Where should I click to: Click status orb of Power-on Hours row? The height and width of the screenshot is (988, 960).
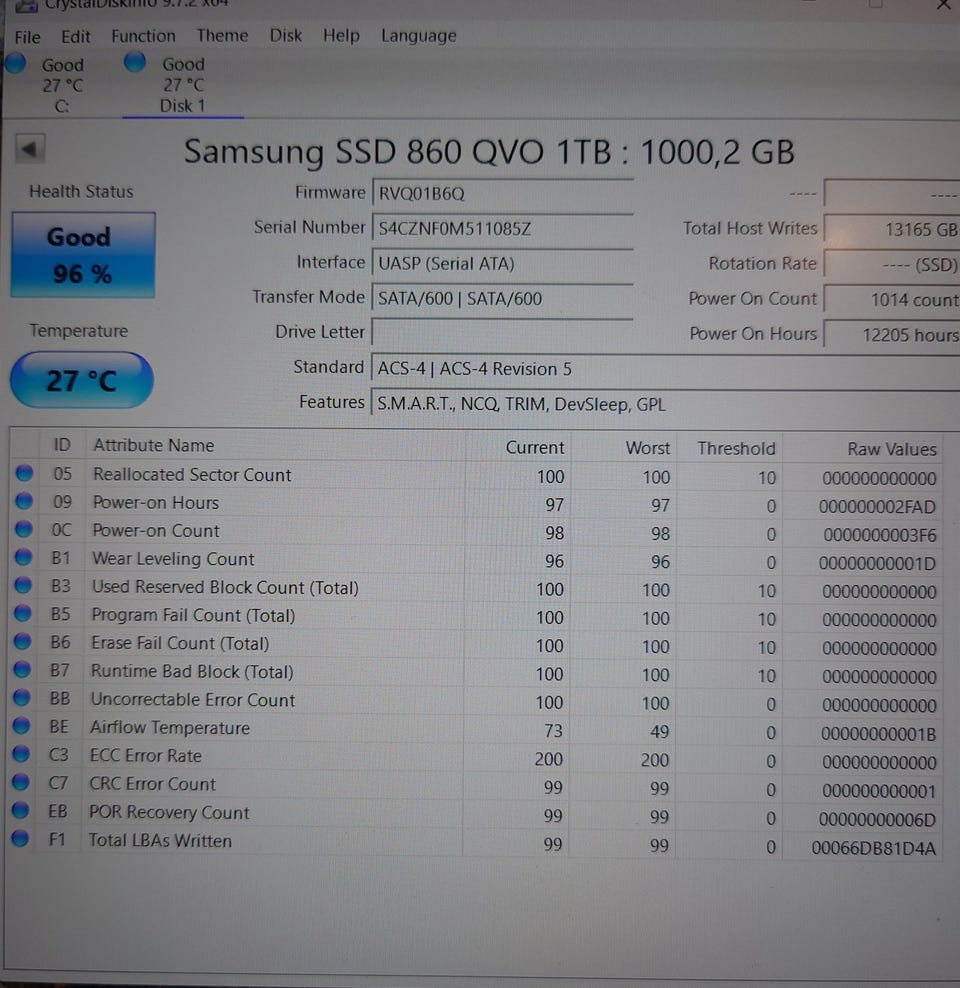[x=24, y=500]
